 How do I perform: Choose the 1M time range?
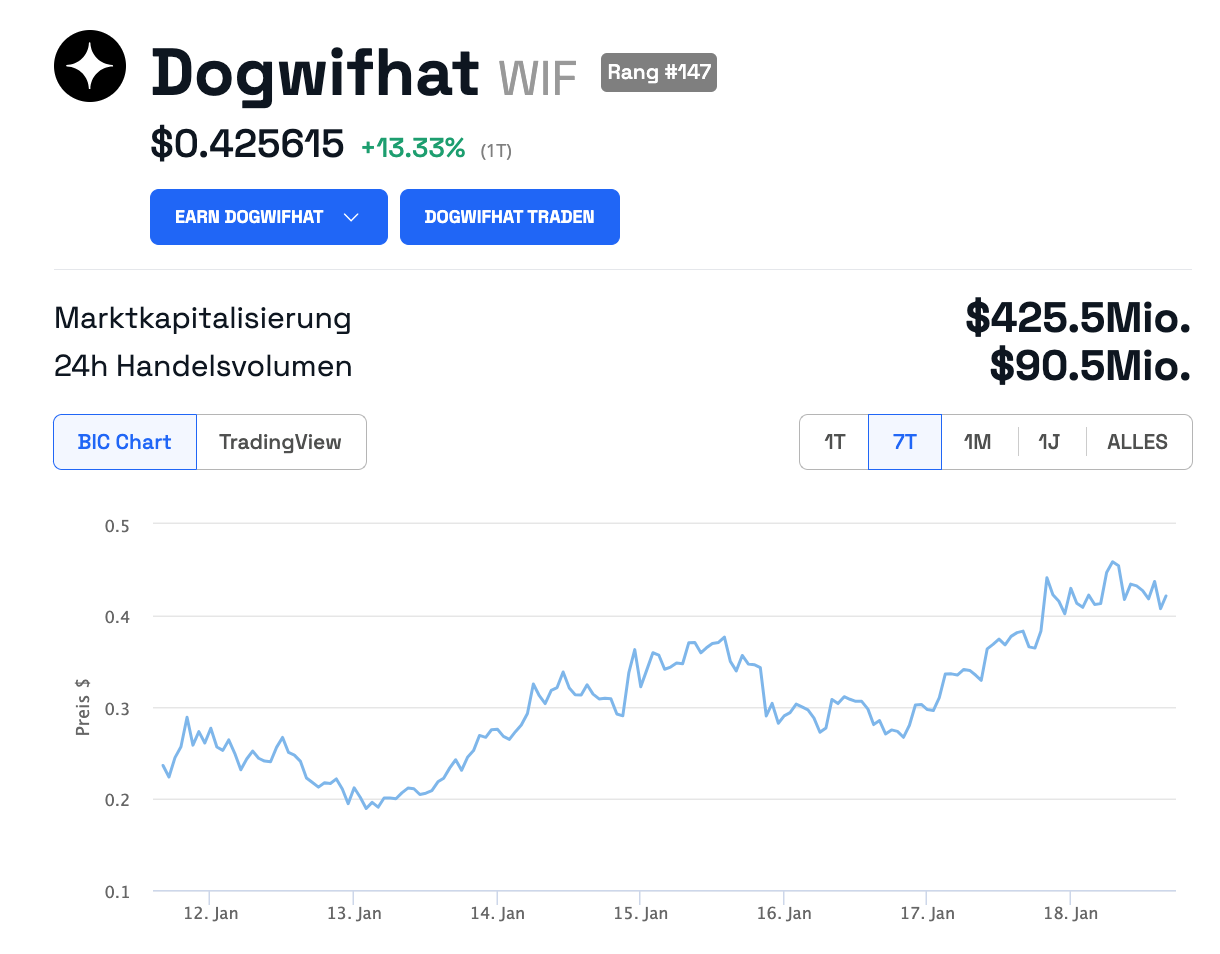tap(977, 442)
